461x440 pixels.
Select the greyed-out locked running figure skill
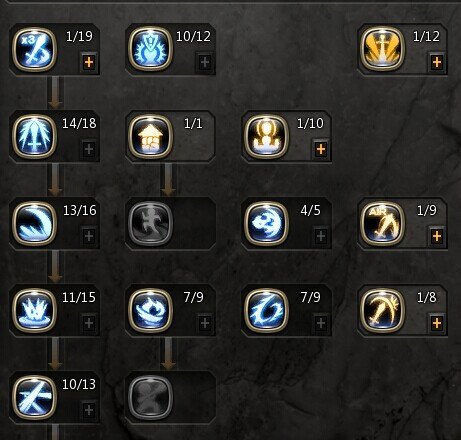(x=150, y=224)
